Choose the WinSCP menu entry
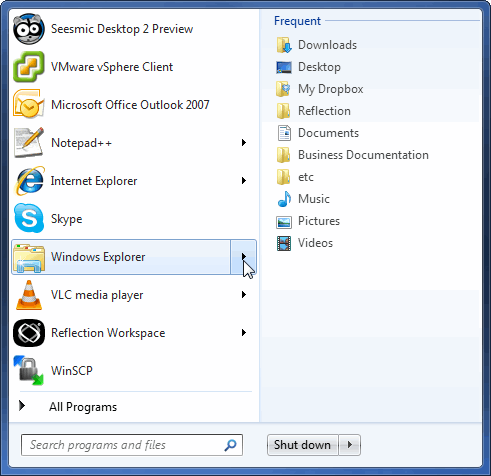The height and width of the screenshot is (476, 491). 134,370
